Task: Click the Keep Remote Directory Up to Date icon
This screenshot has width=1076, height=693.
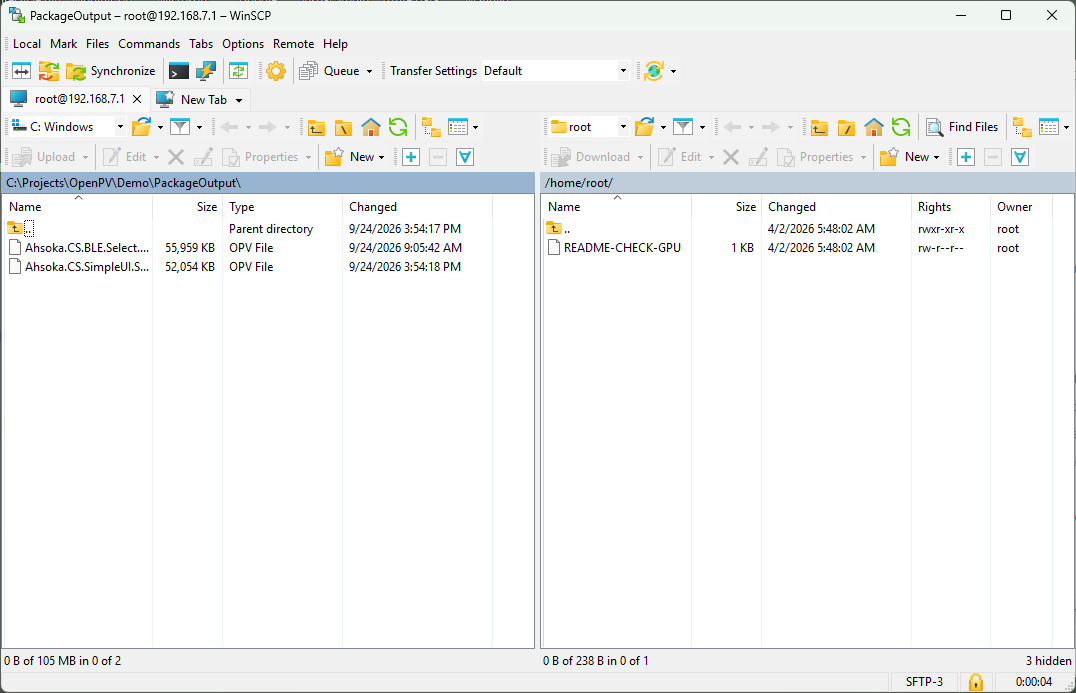Action: [239, 71]
